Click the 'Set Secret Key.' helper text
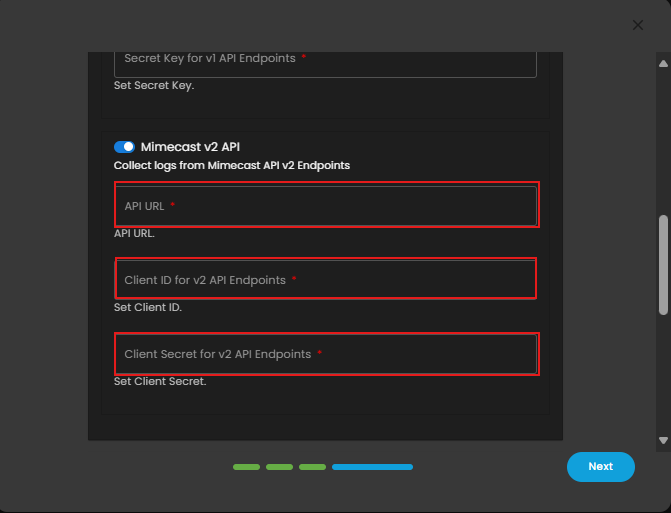This screenshot has height=513, width=671. 154,85
